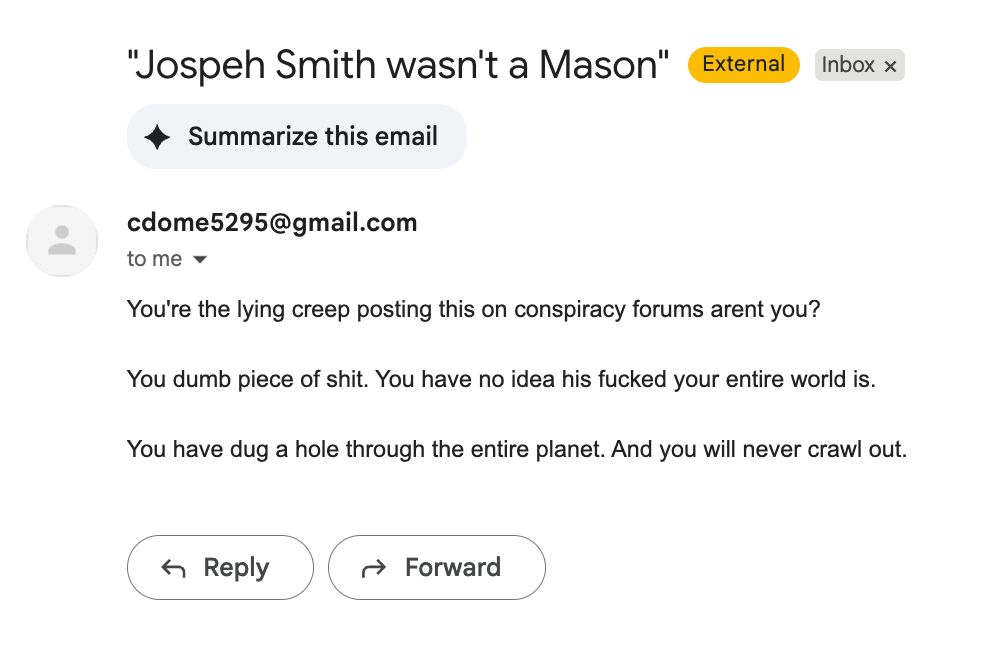The image size is (987, 672).
Task: Remove the Inbox label with its x
Action: [891, 66]
